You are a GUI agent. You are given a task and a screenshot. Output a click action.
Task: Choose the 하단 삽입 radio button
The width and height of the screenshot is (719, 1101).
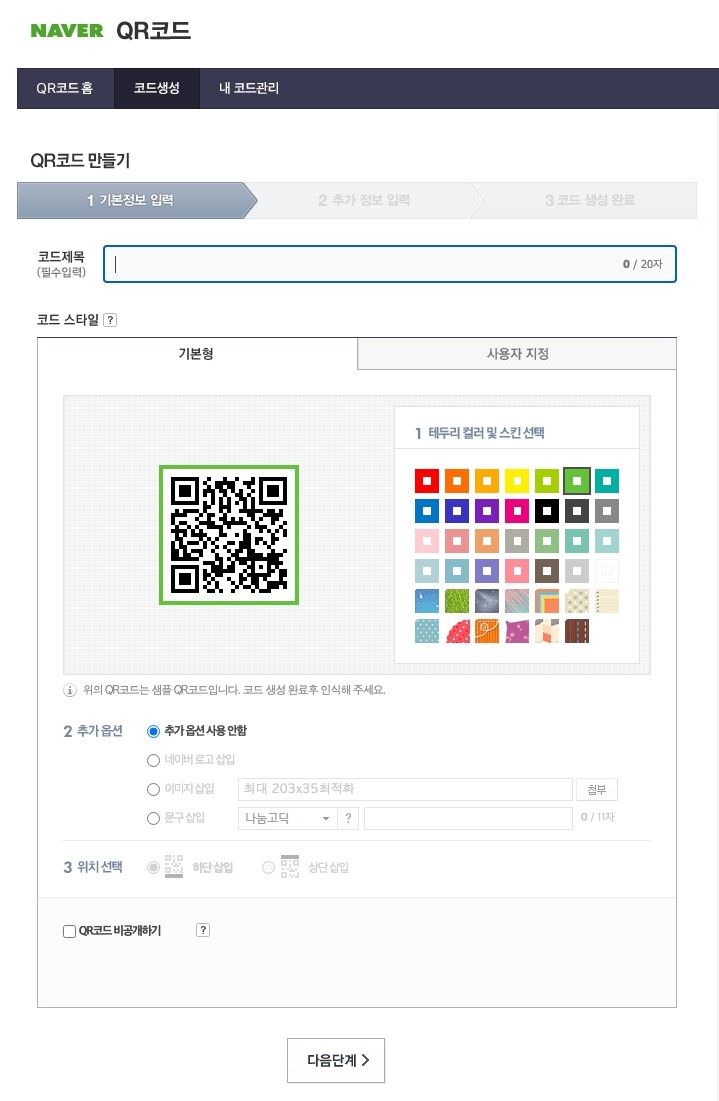(153, 867)
